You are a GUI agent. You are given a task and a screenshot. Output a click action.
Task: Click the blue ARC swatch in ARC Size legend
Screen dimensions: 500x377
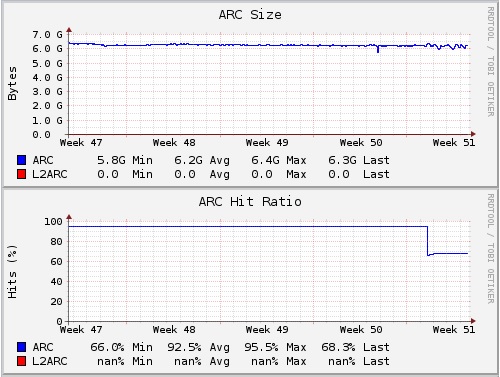pos(22,160)
